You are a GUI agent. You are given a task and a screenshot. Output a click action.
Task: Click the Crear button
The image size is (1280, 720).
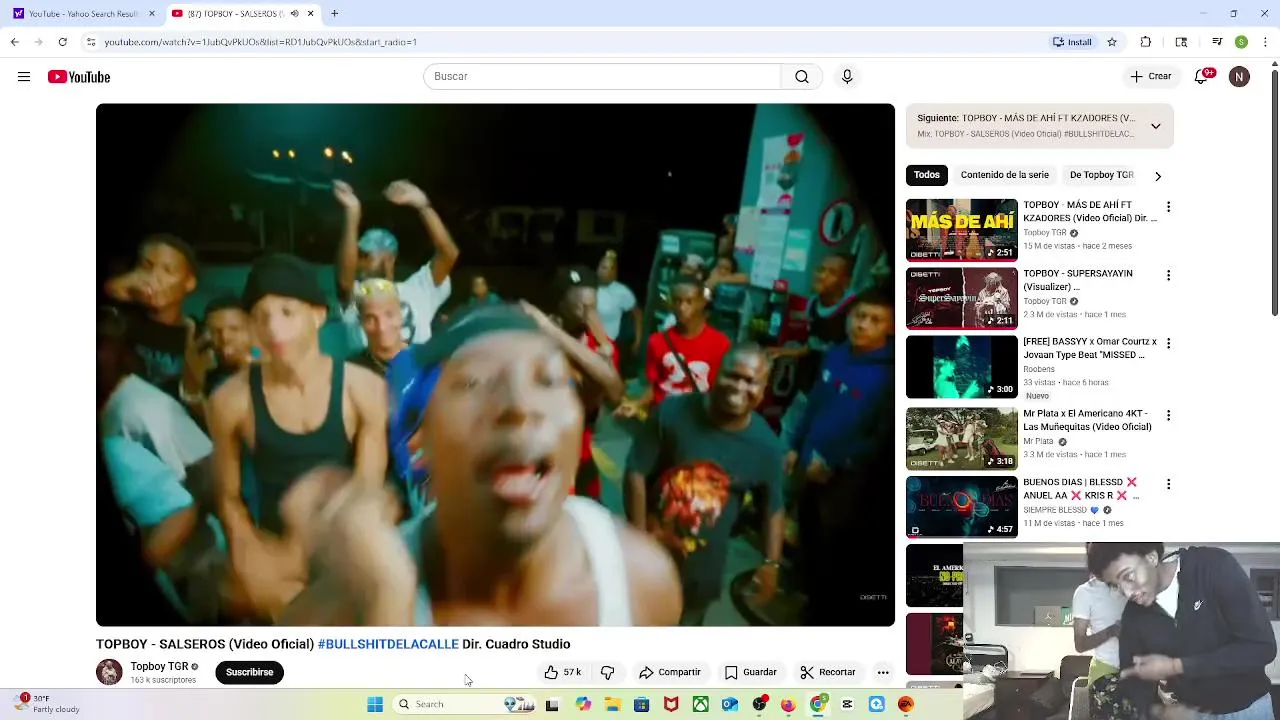[1151, 77]
